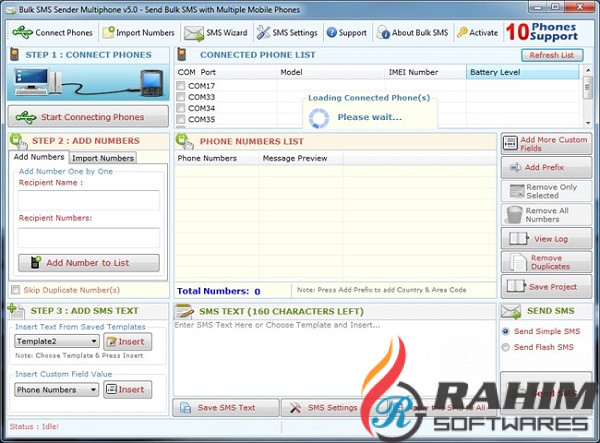The image size is (600, 443).
Task: Click Remove Duplicates button
Action: (x=546, y=262)
